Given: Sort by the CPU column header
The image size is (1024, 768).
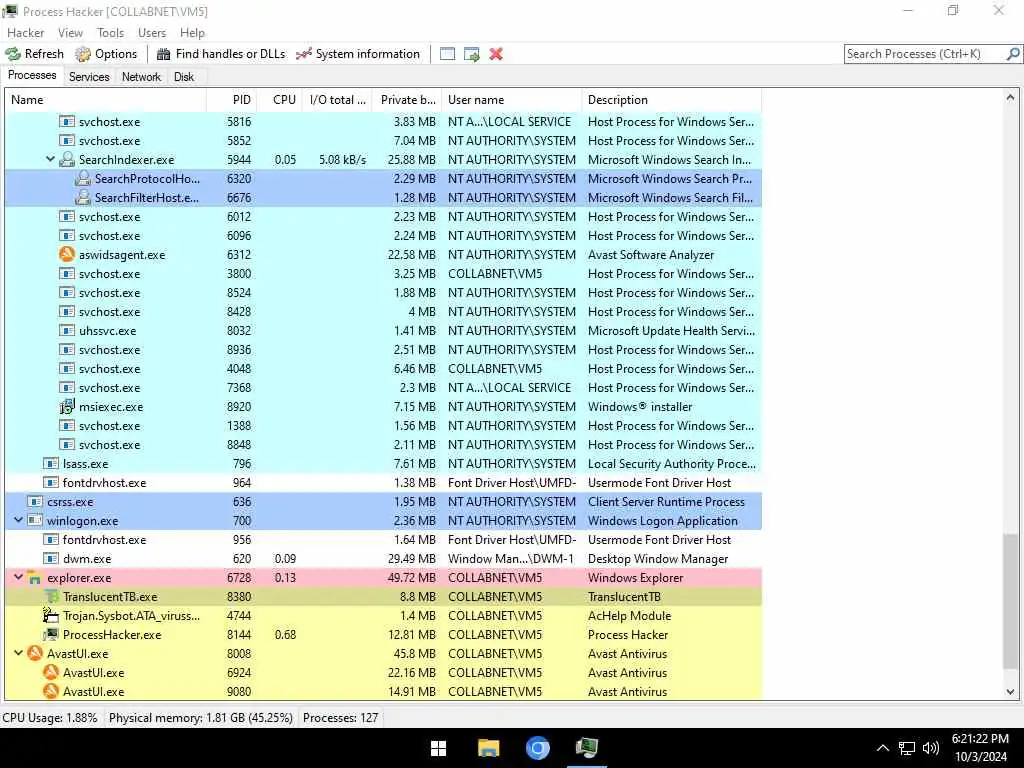Looking at the screenshot, I should pos(279,100).
